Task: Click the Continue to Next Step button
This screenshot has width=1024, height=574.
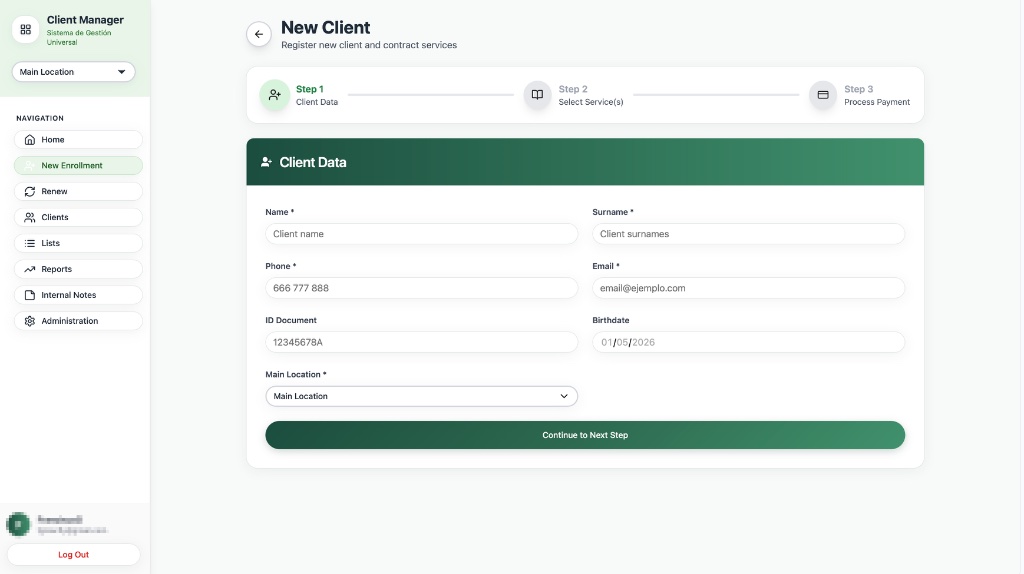Action: click(x=585, y=435)
